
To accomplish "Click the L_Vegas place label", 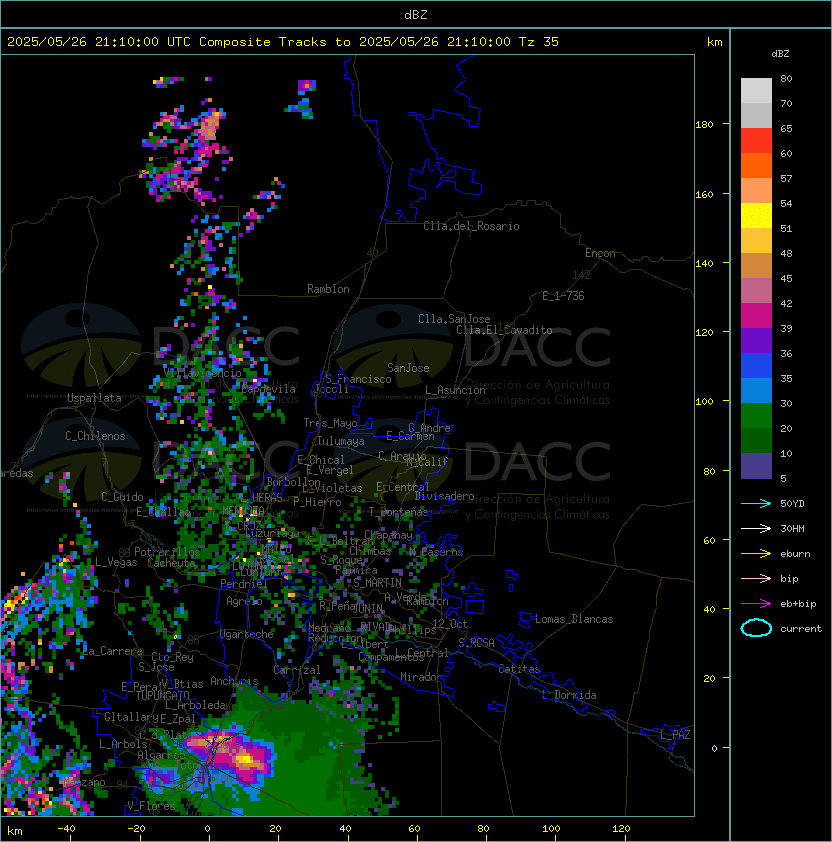I will (116, 562).
